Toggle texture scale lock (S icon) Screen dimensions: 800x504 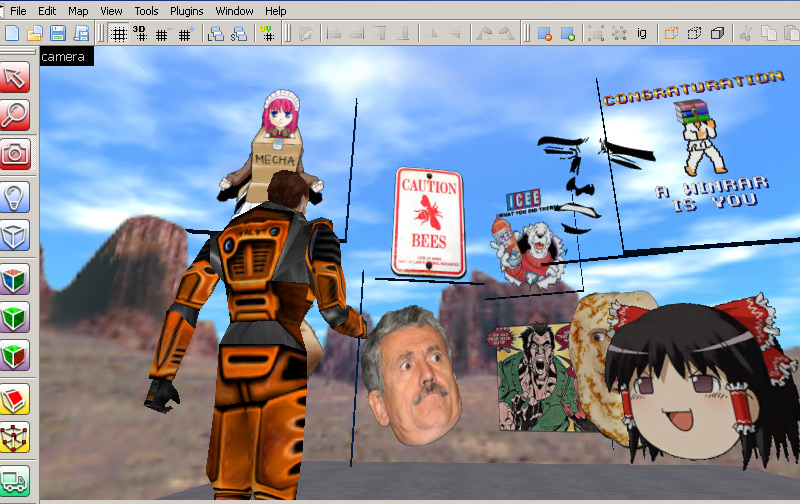pos(239,34)
